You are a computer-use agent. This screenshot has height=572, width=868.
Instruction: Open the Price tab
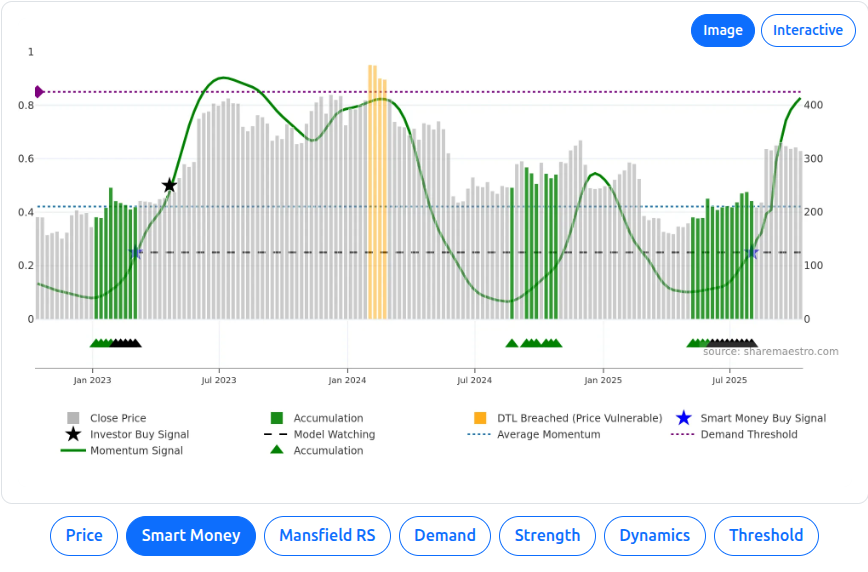click(x=84, y=535)
